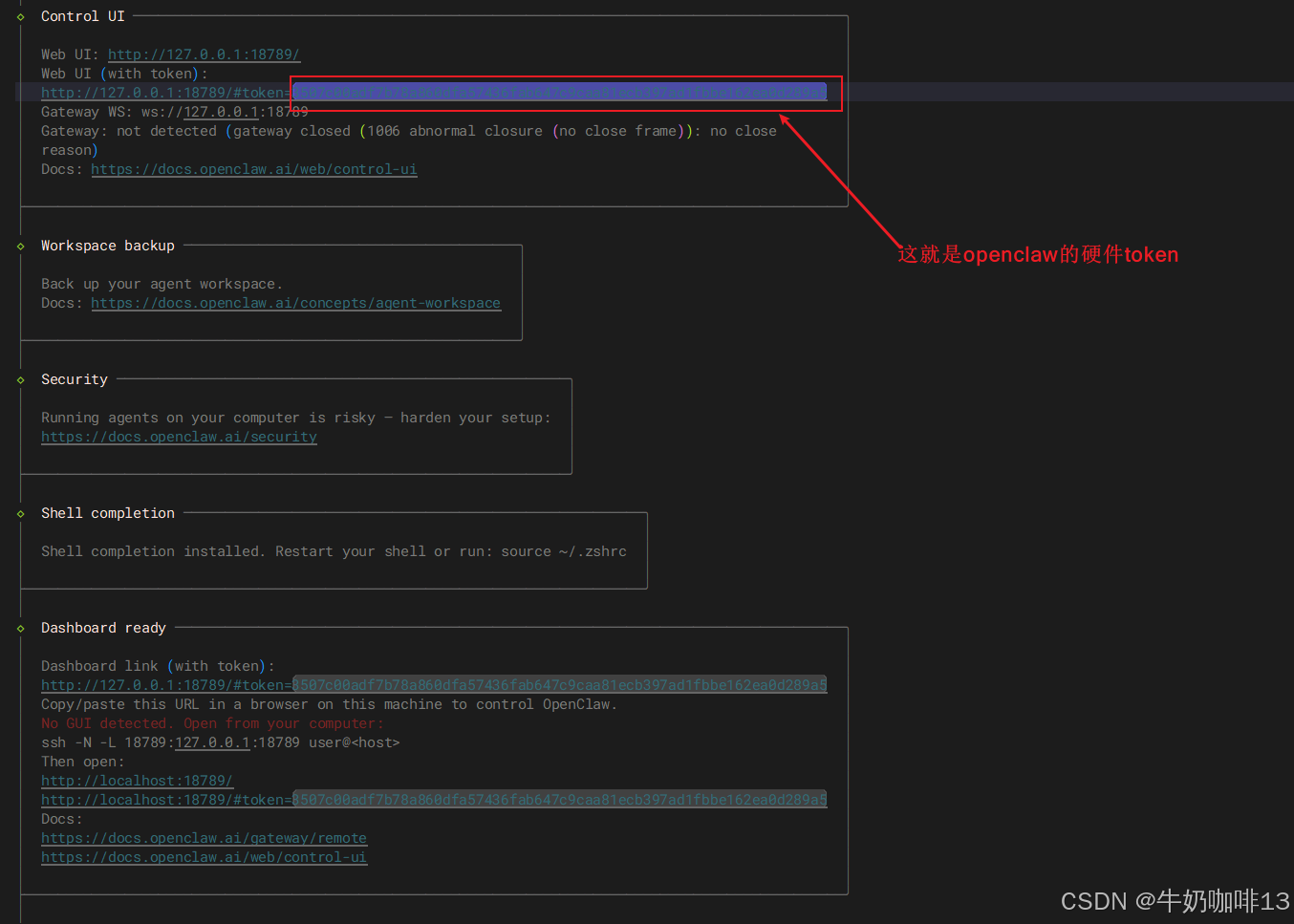The height and width of the screenshot is (924, 1294).
Task: Click the "Copy/paste this URL in a browser" line
Action: tap(329, 704)
